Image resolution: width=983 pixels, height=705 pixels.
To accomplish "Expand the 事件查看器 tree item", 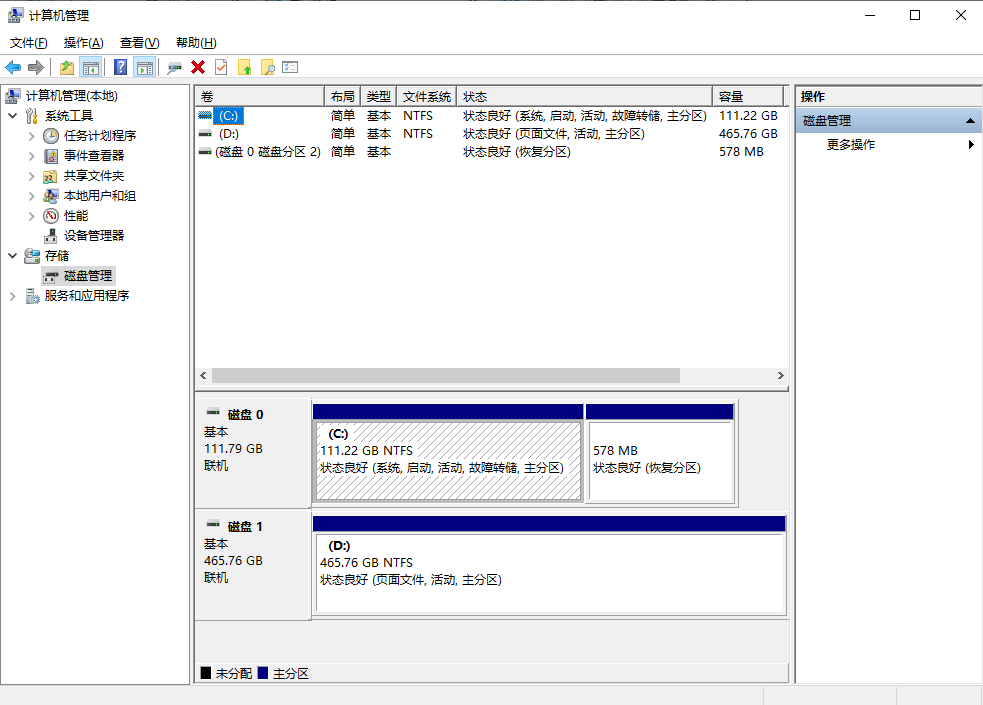I will pos(31,155).
